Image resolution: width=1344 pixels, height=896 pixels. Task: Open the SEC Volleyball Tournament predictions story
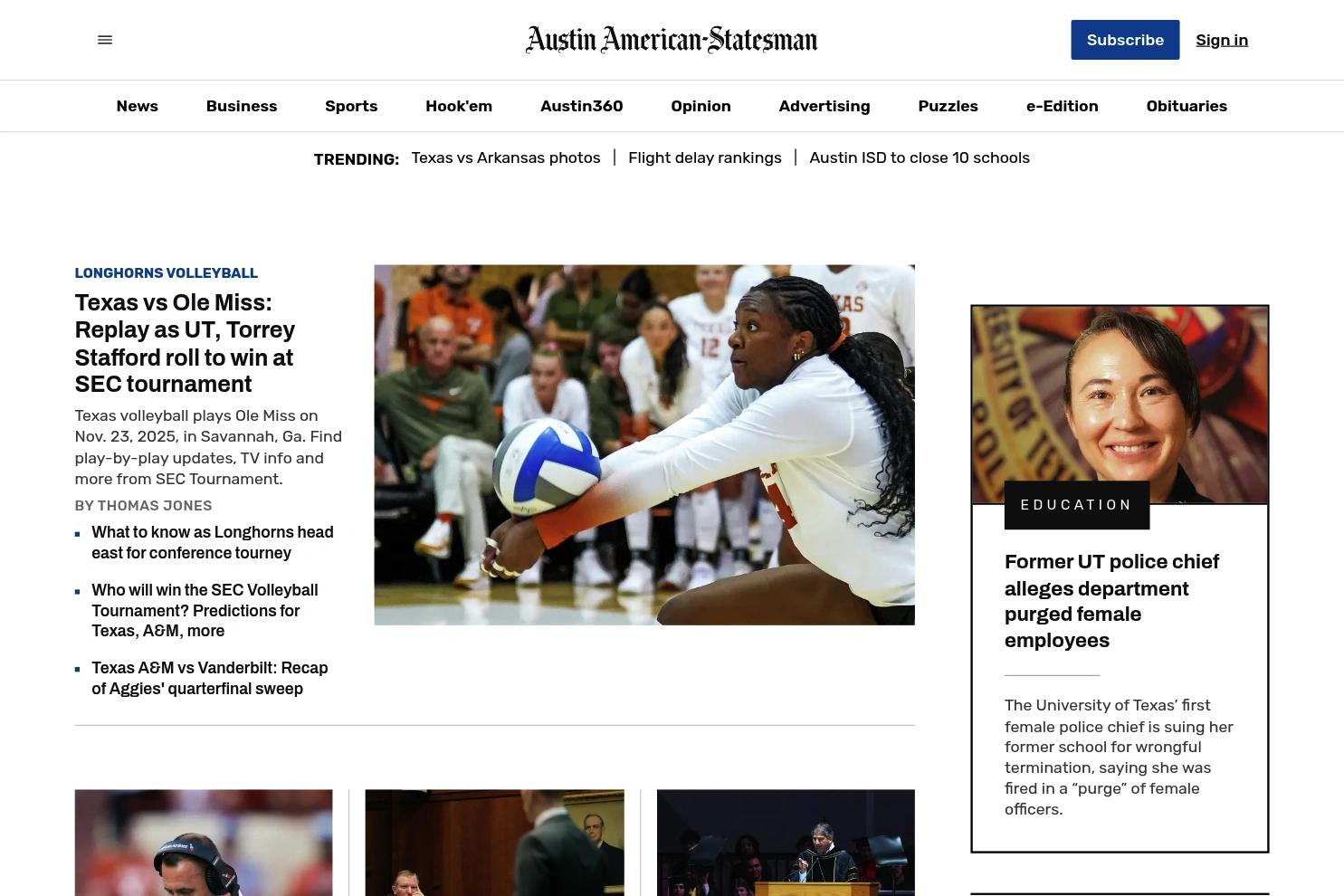[205, 610]
